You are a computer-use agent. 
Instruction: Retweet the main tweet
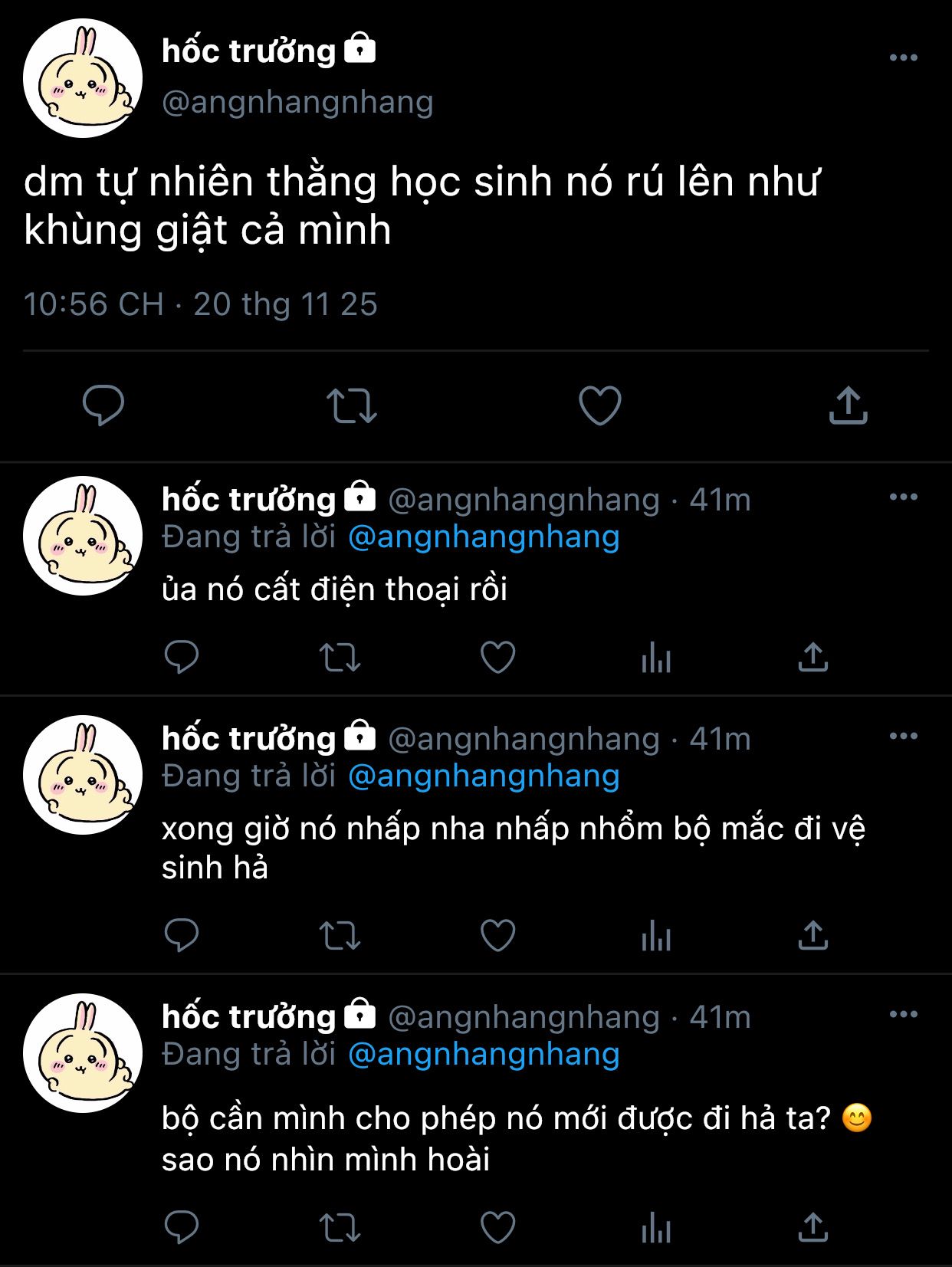click(352, 405)
